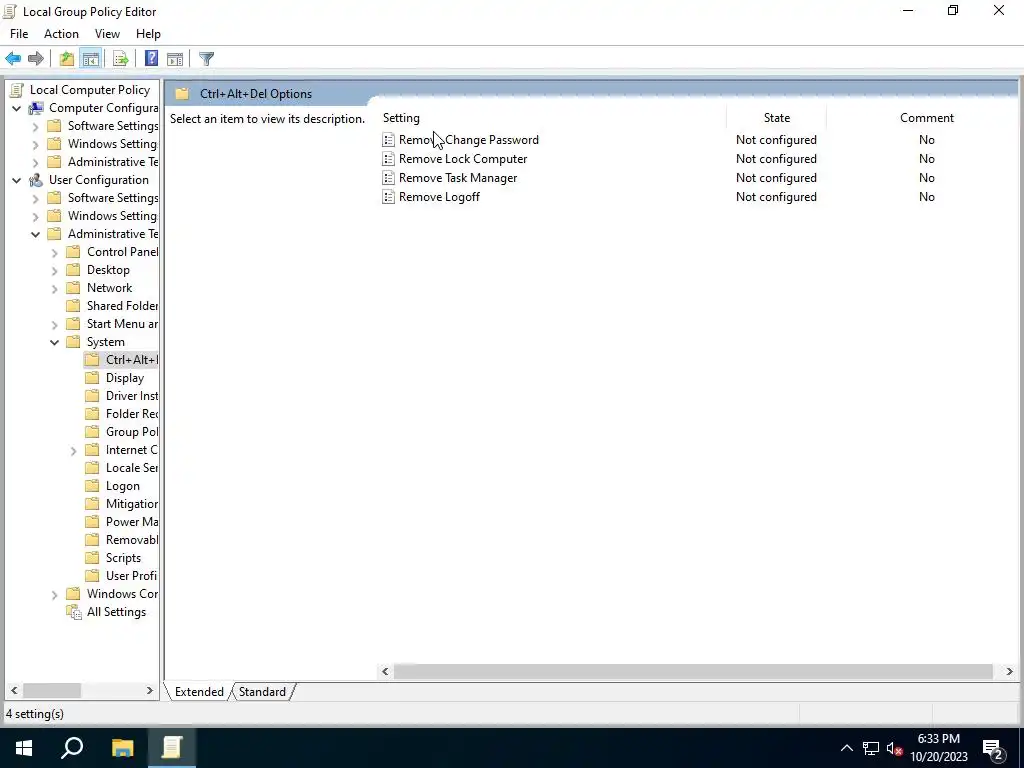
Task: Open the View menu
Action: [107, 34]
